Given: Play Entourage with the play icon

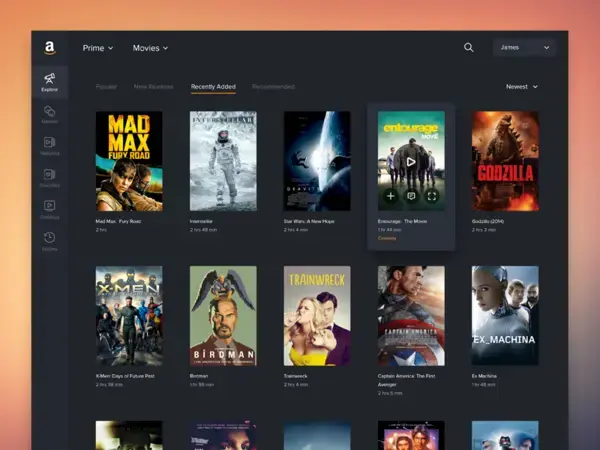Looking at the screenshot, I should [x=411, y=162].
